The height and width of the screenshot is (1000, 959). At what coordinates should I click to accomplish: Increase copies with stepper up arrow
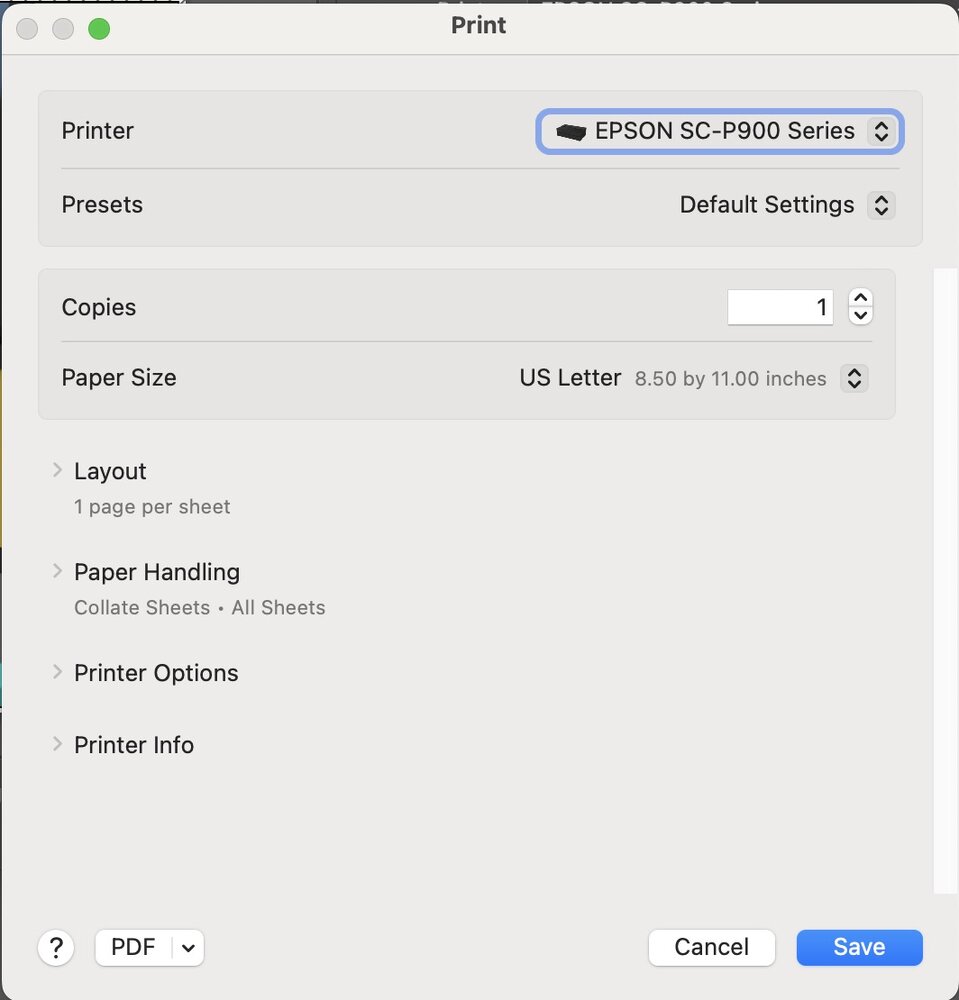coord(860,299)
